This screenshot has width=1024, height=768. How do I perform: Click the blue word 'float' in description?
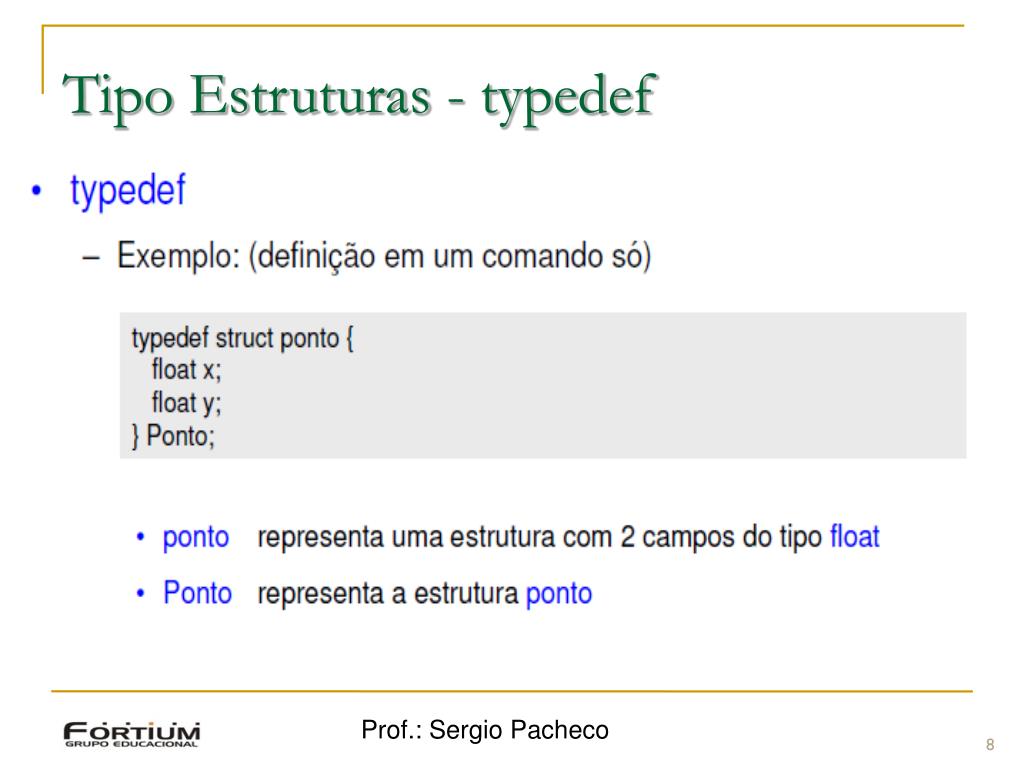(855, 536)
